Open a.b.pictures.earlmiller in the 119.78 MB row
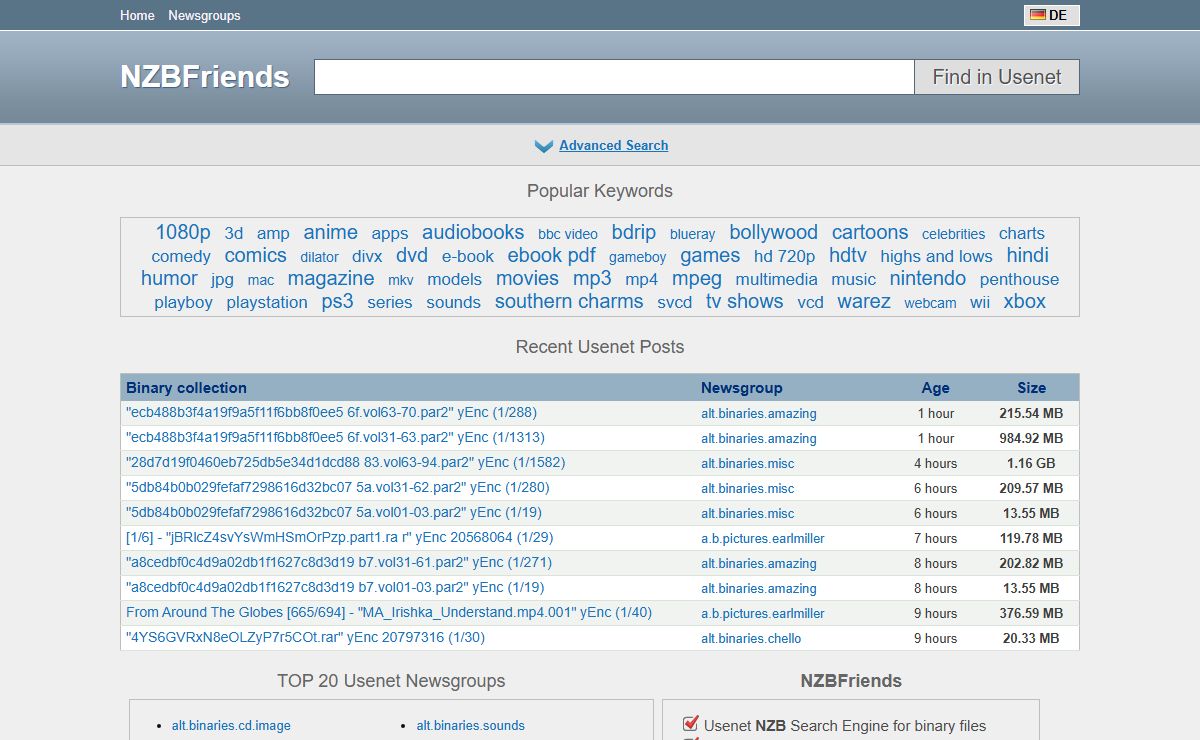 point(763,538)
